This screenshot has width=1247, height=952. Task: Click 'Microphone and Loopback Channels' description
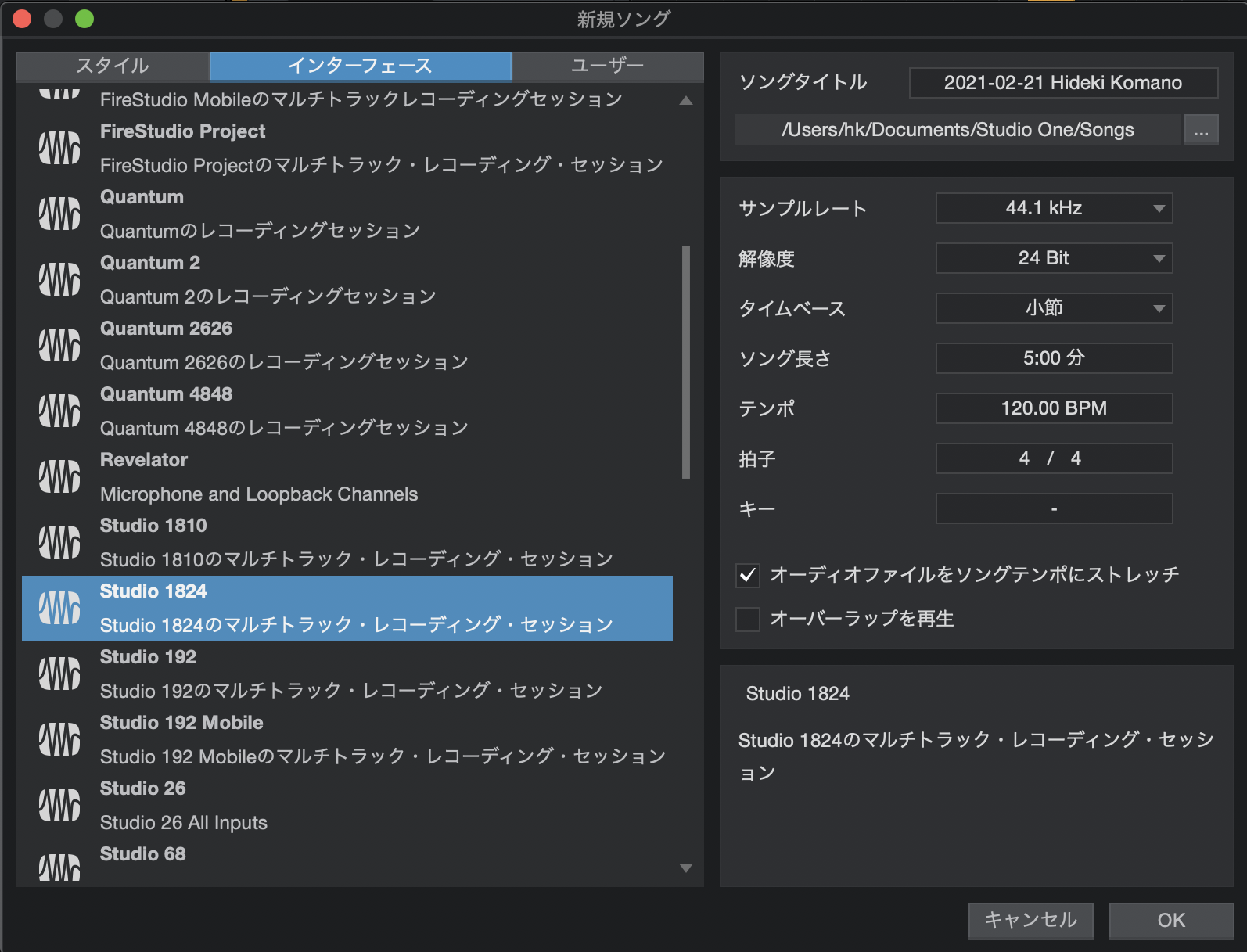(x=259, y=494)
